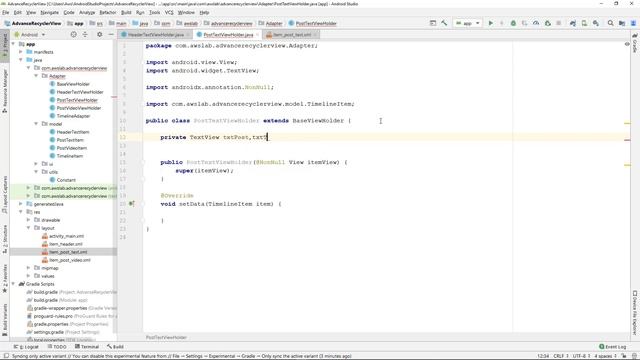Expand the ui package node
Image resolution: width=640 pixels, height=360 pixels.
tap(36, 164)
